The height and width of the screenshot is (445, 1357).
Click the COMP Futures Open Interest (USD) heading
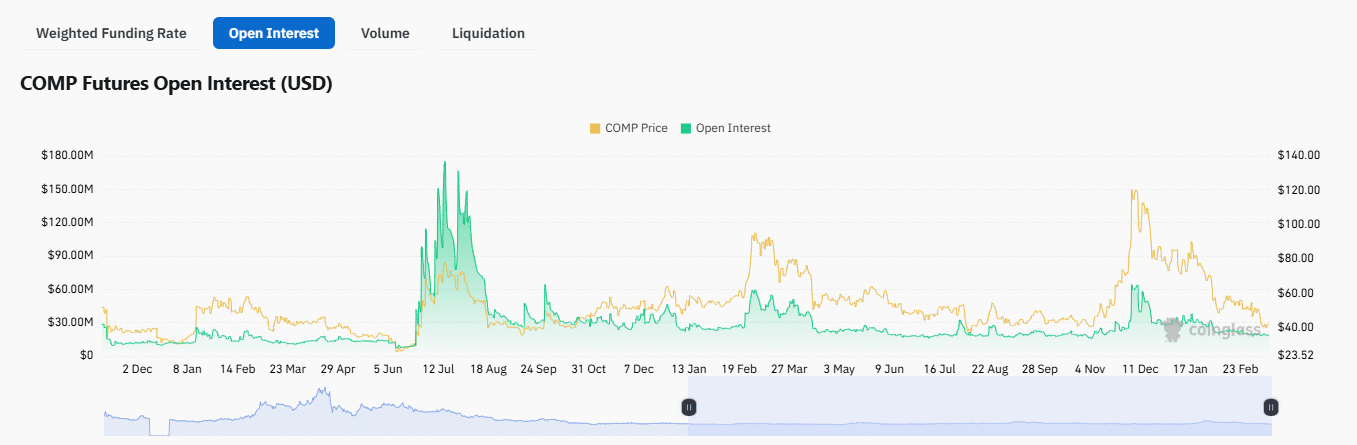click(176, 83)
